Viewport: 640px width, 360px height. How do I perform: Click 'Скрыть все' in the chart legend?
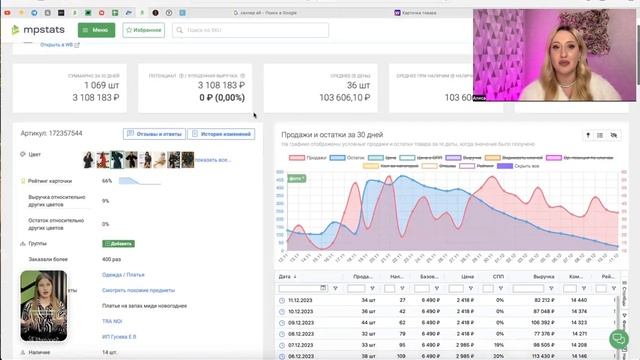click(x=518, y=166)
